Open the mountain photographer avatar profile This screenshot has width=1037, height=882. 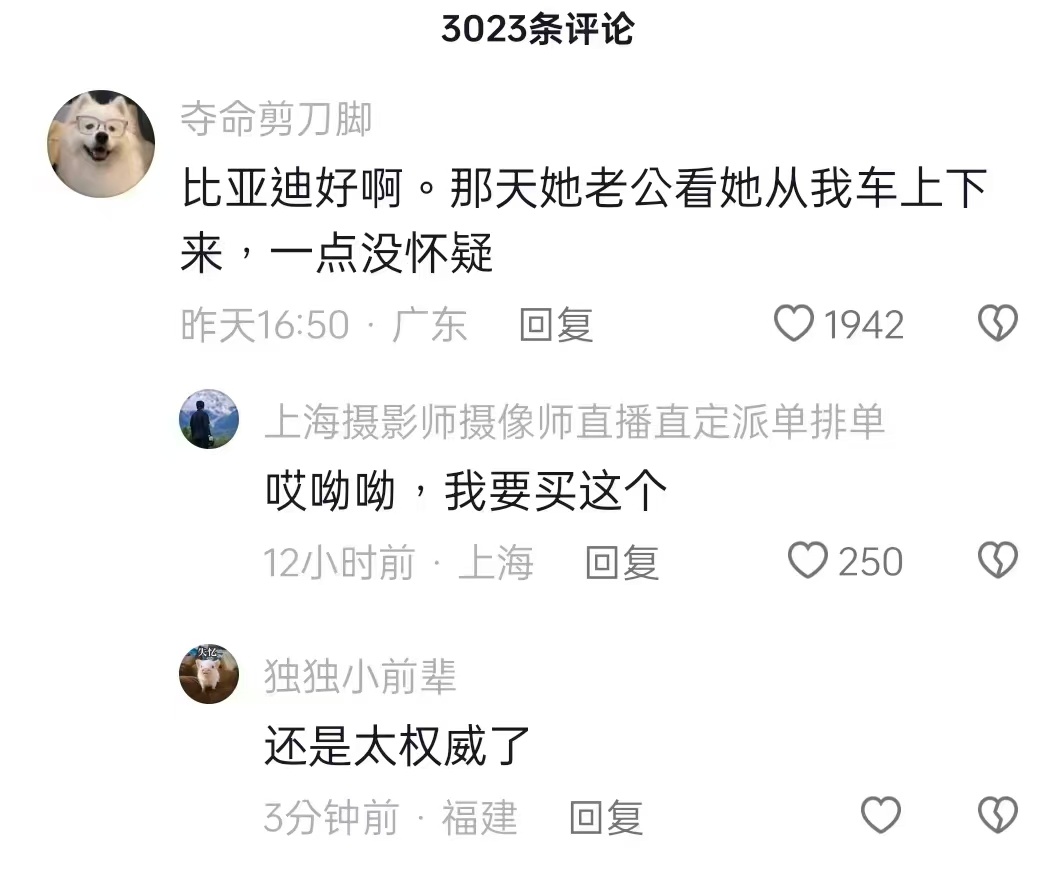tap(209, 419)
